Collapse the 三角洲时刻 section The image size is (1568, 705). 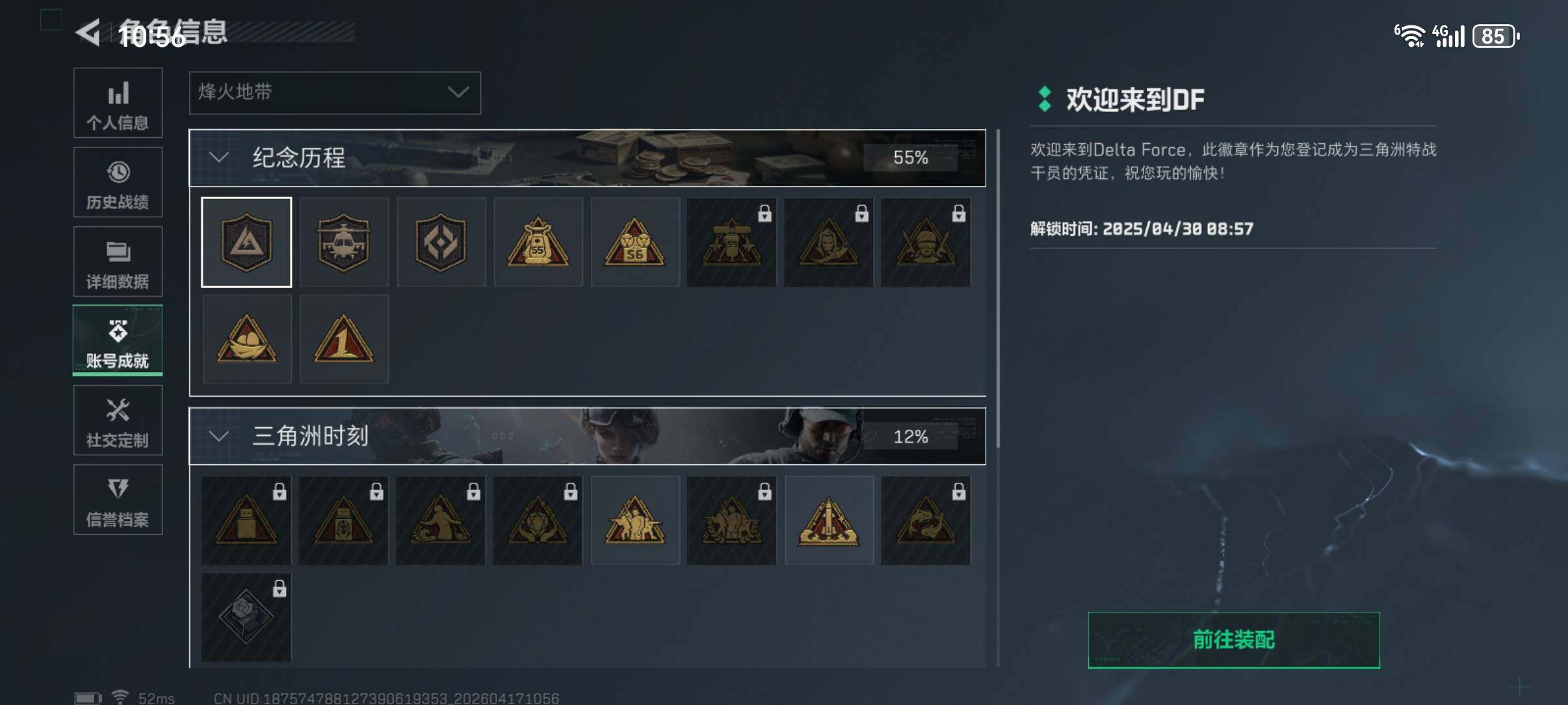point(219,436)
